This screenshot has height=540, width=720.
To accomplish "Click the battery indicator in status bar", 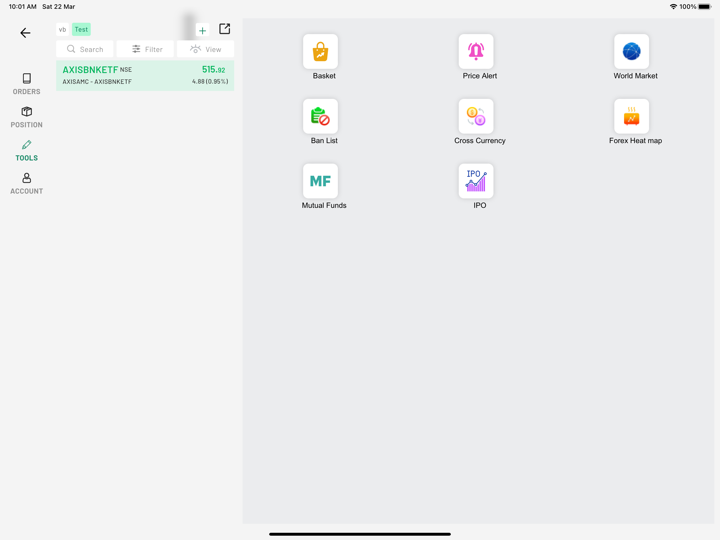I will point(705,6).
